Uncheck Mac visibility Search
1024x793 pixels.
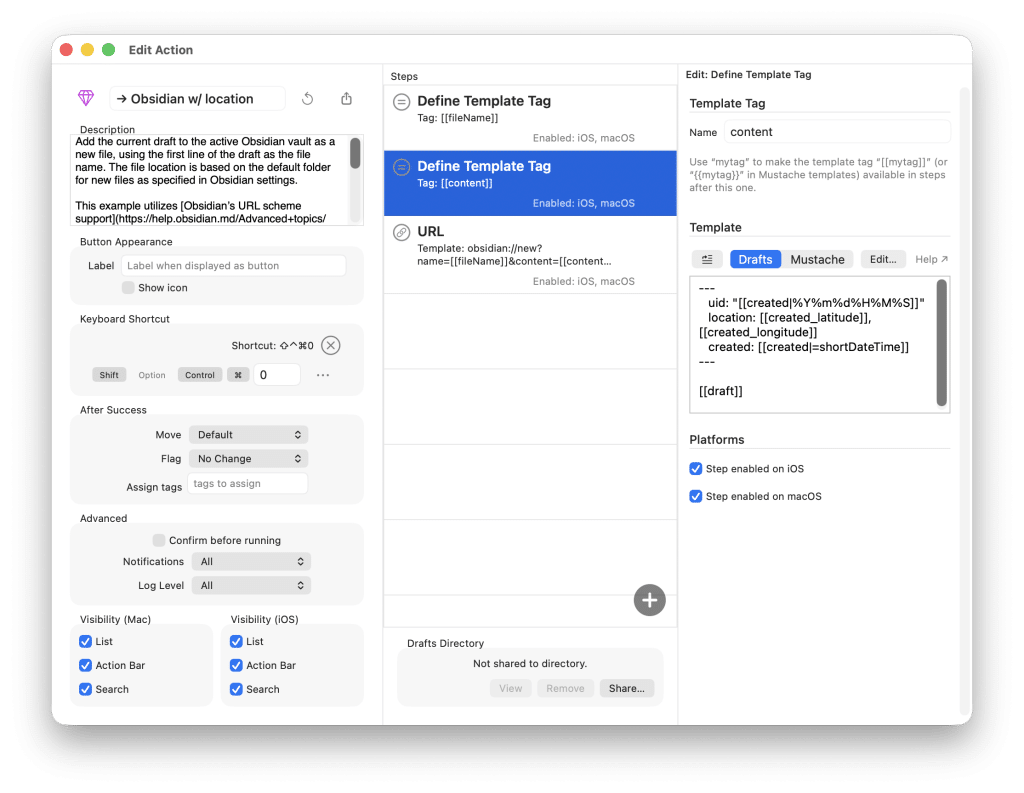coord(86,689)
